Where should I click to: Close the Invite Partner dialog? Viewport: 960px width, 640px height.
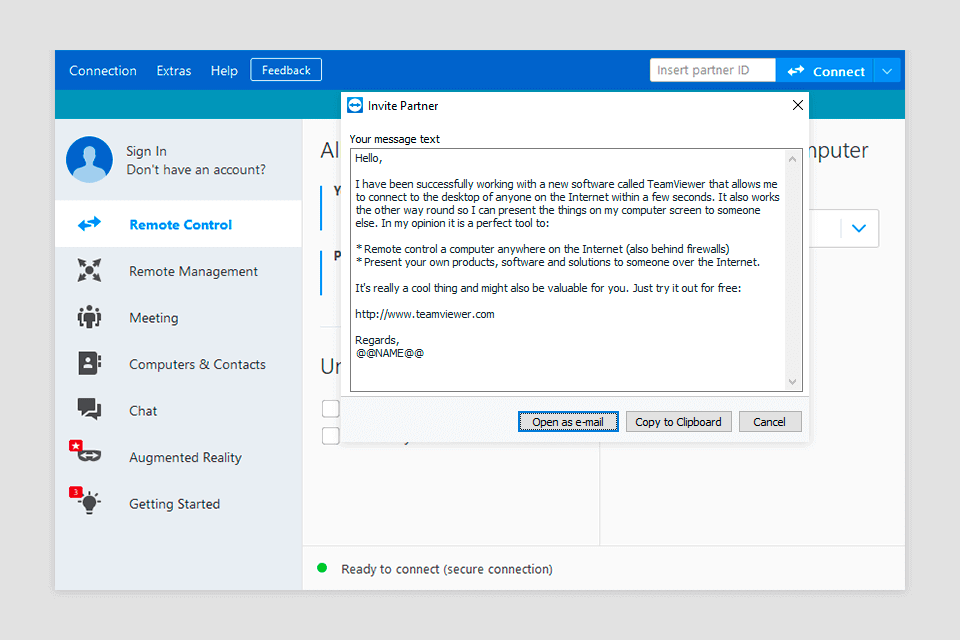click(x=798, y=105)
